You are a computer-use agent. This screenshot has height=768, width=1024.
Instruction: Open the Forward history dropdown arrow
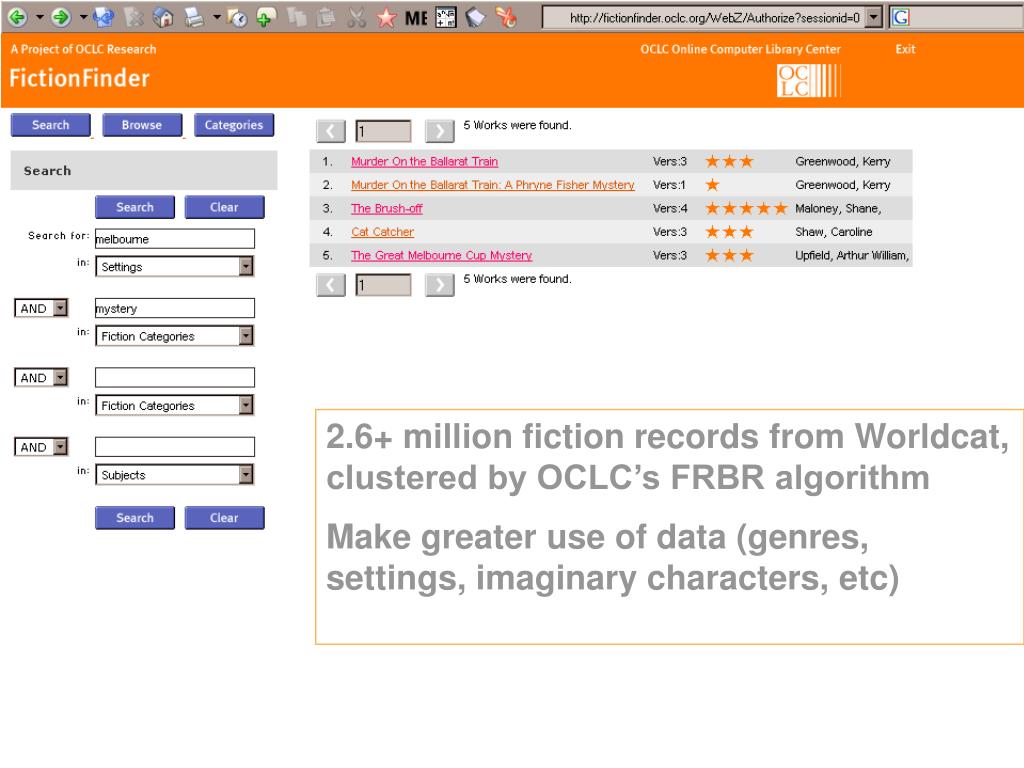[83, 17]
